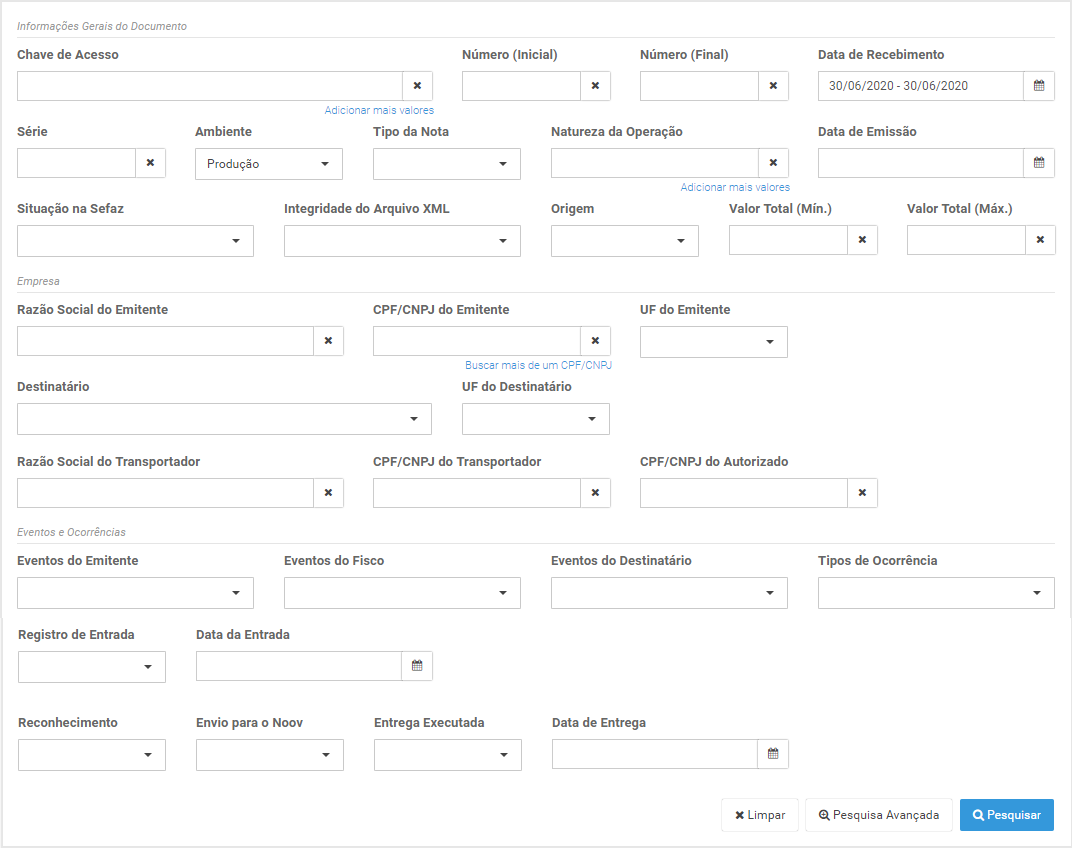Focus CPF/CNPJ do Autorizado input

[x=744, y=493]
